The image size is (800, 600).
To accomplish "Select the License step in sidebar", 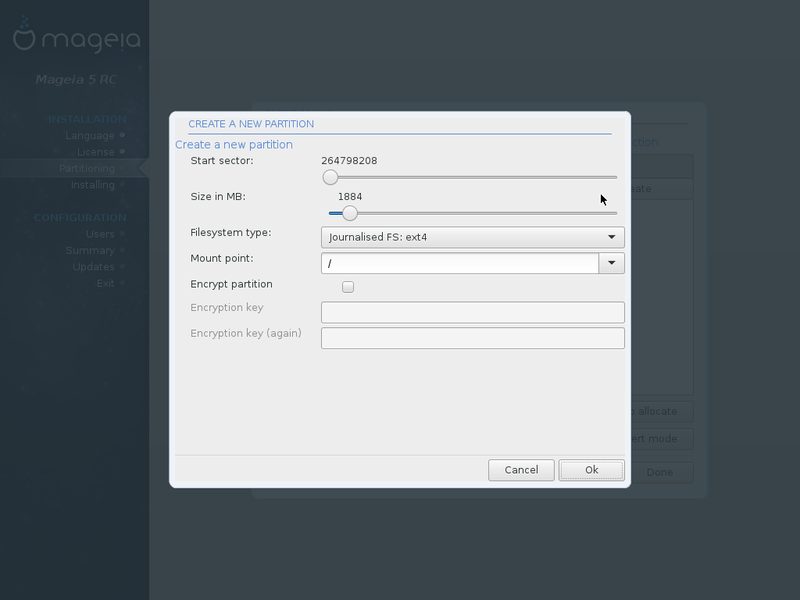I will (x=95, y=152).
